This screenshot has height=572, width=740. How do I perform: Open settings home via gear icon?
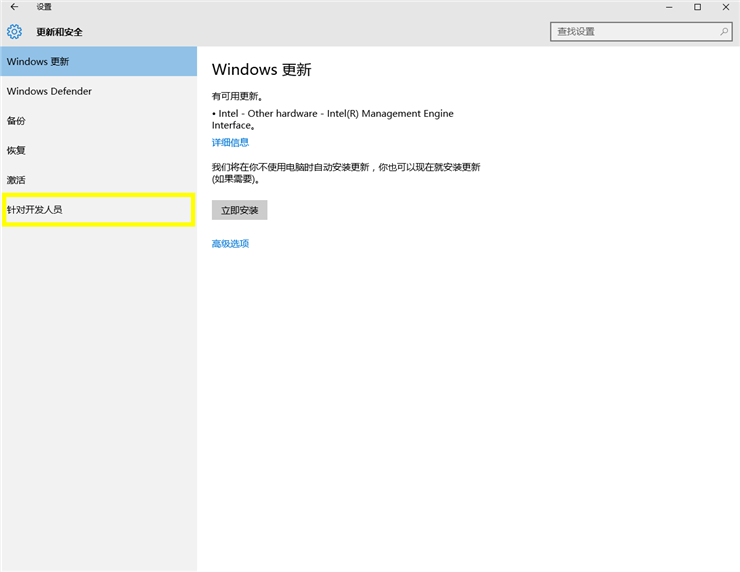(14, 32)
